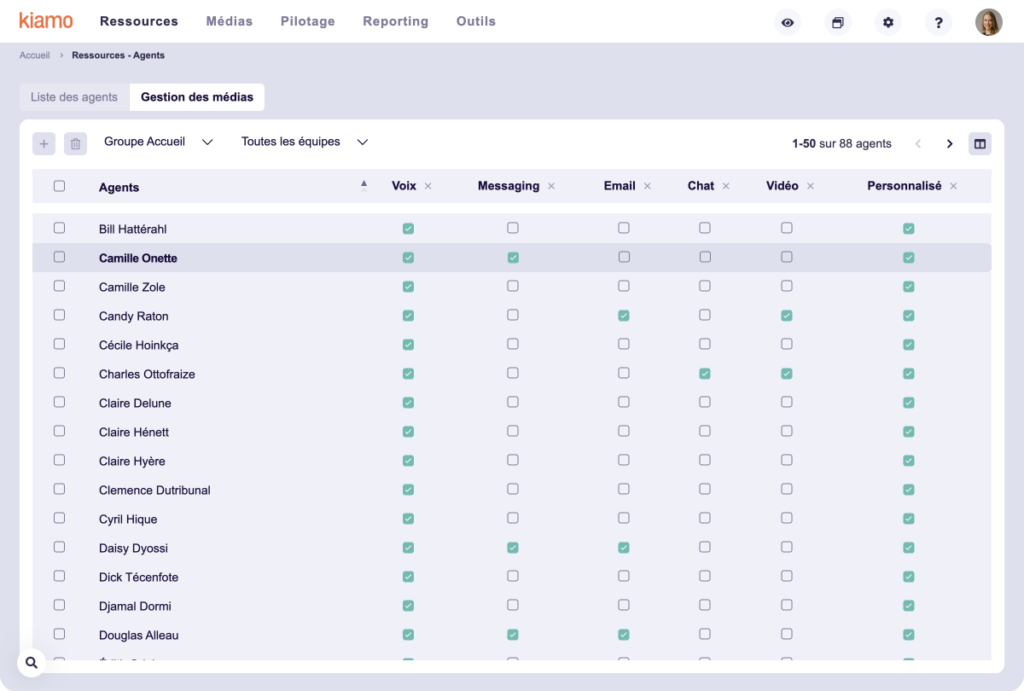This screenshot has height=691, width=1024.
Task: Sort agents using the arrow in header
Action: click(x=364, y=184)
